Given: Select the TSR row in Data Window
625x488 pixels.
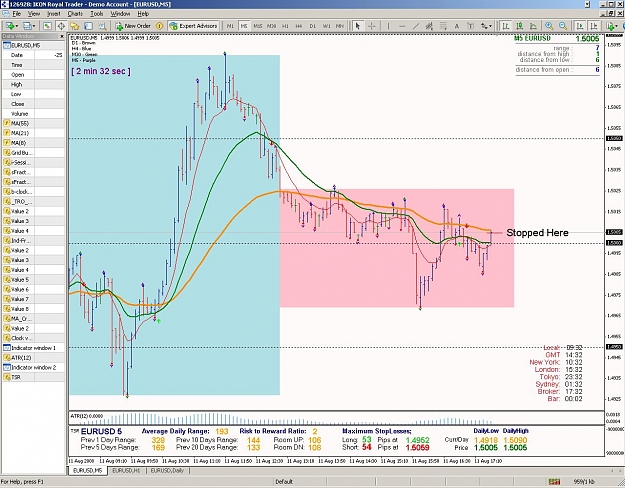Looking at the screenshot, I should (33, 377).
